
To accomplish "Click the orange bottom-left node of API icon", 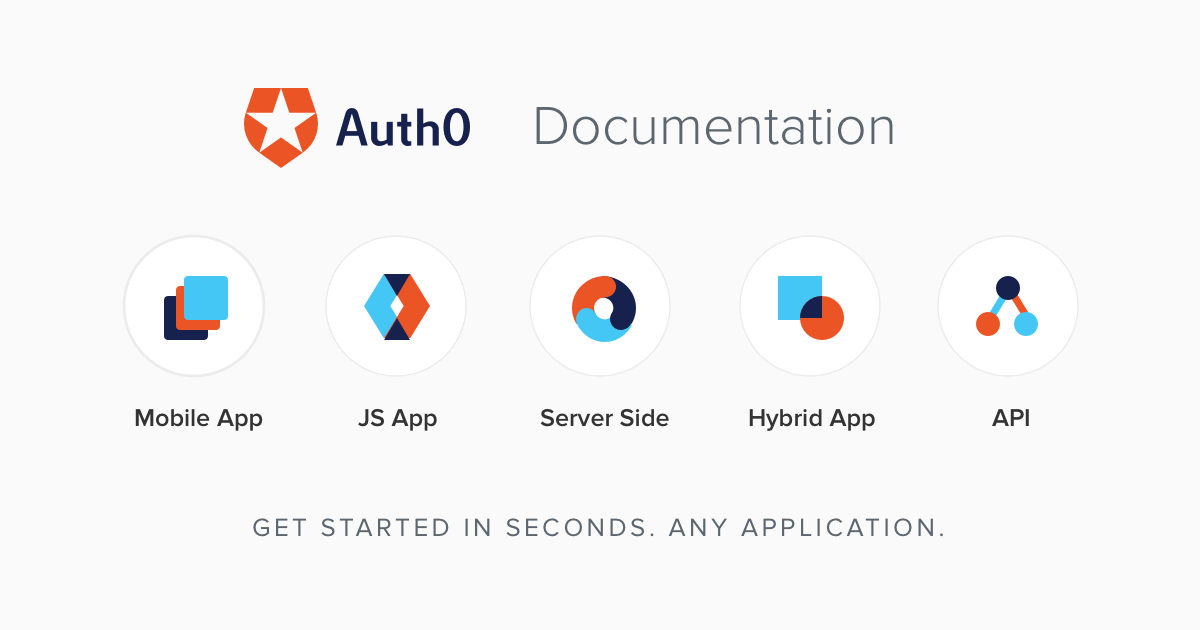I will pyautogui.click(x=988, y=324).
